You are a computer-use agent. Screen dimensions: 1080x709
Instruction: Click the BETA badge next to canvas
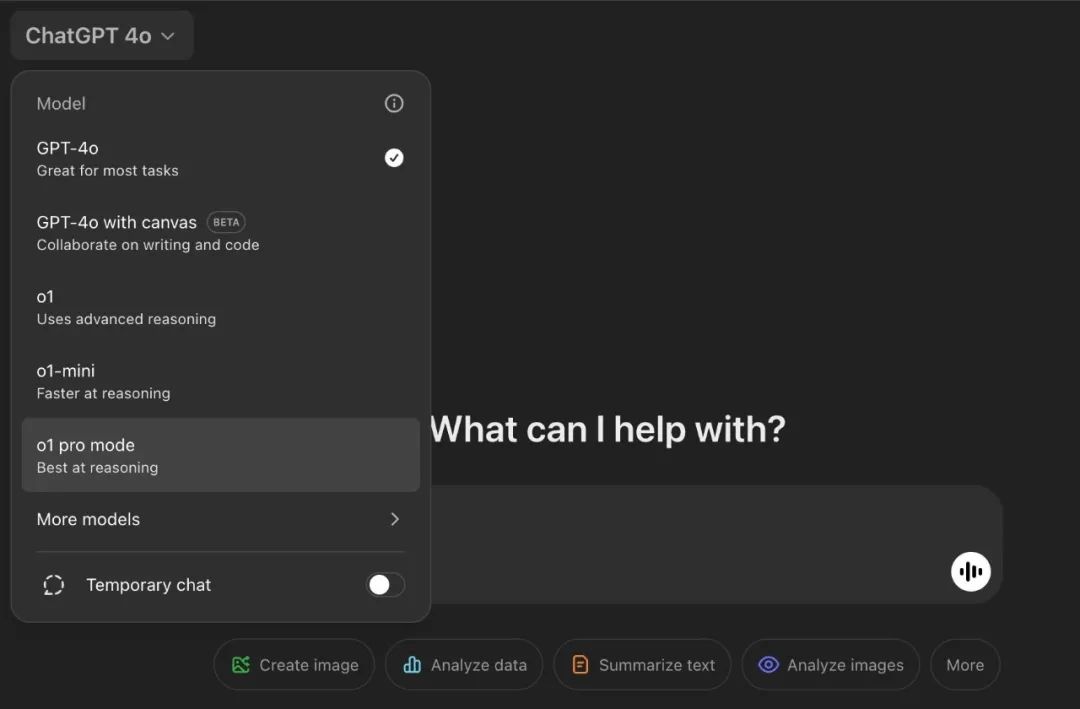click(x=226, y=222)
